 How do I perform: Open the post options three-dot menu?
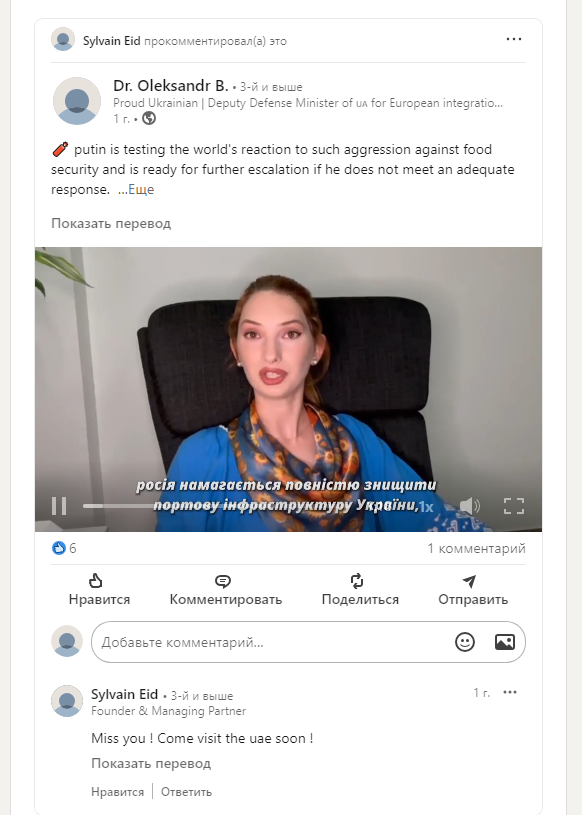513,40
